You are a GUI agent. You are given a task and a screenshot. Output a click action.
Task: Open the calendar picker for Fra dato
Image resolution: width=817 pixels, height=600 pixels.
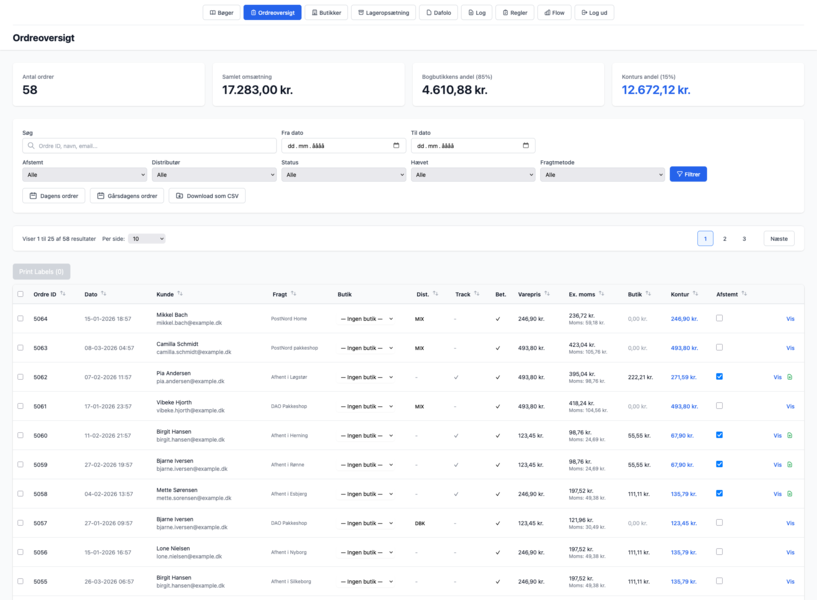point(396,146)
